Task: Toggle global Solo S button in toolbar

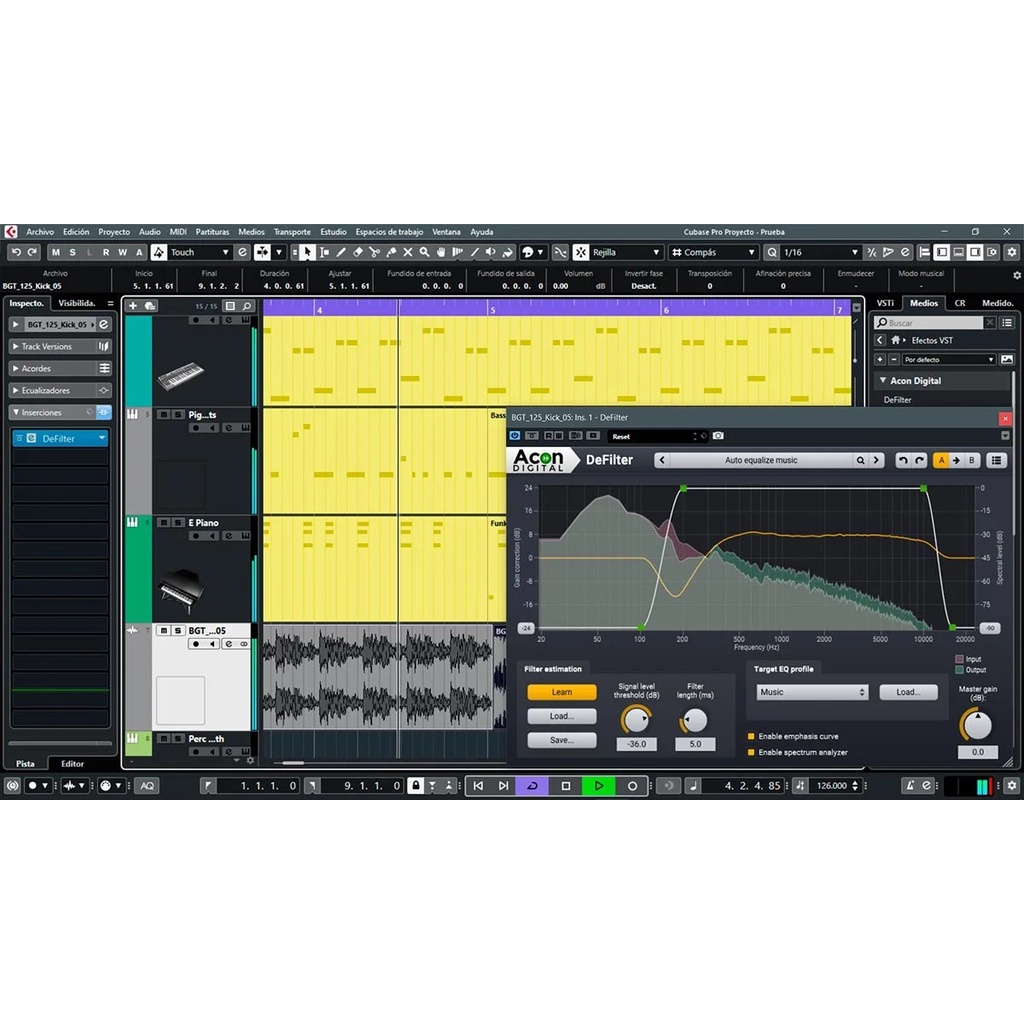Action: click(72, 252)
